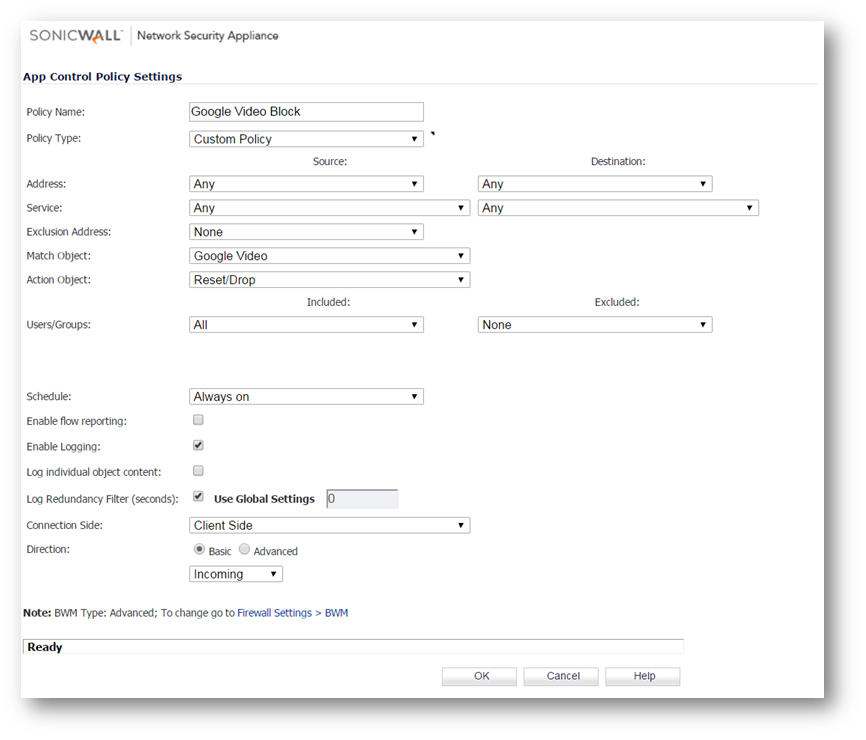The image size is (866, 740).
Task: Check Log individual object content
Action: [198, 470]
